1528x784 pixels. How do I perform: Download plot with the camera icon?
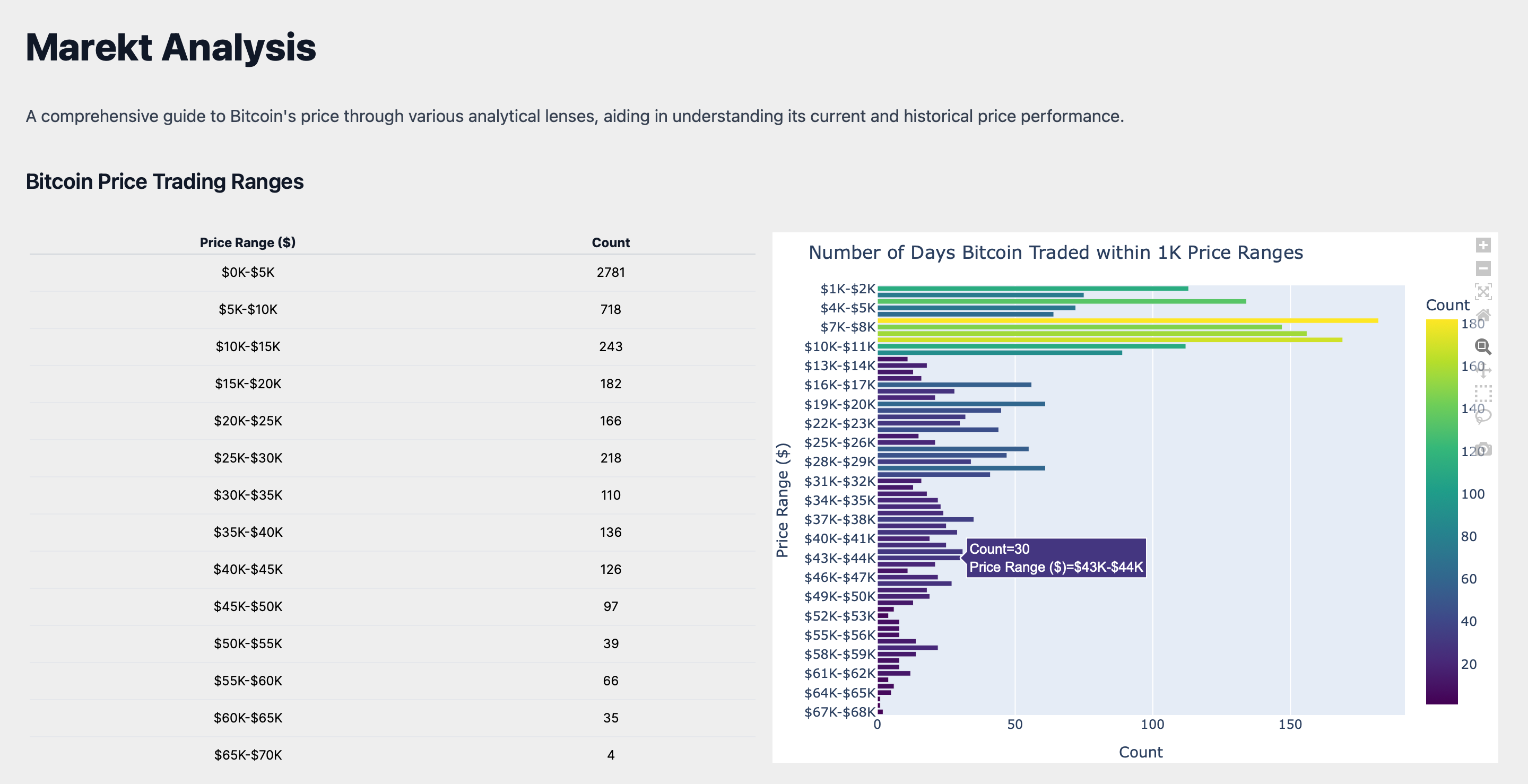click(1482, 448)
